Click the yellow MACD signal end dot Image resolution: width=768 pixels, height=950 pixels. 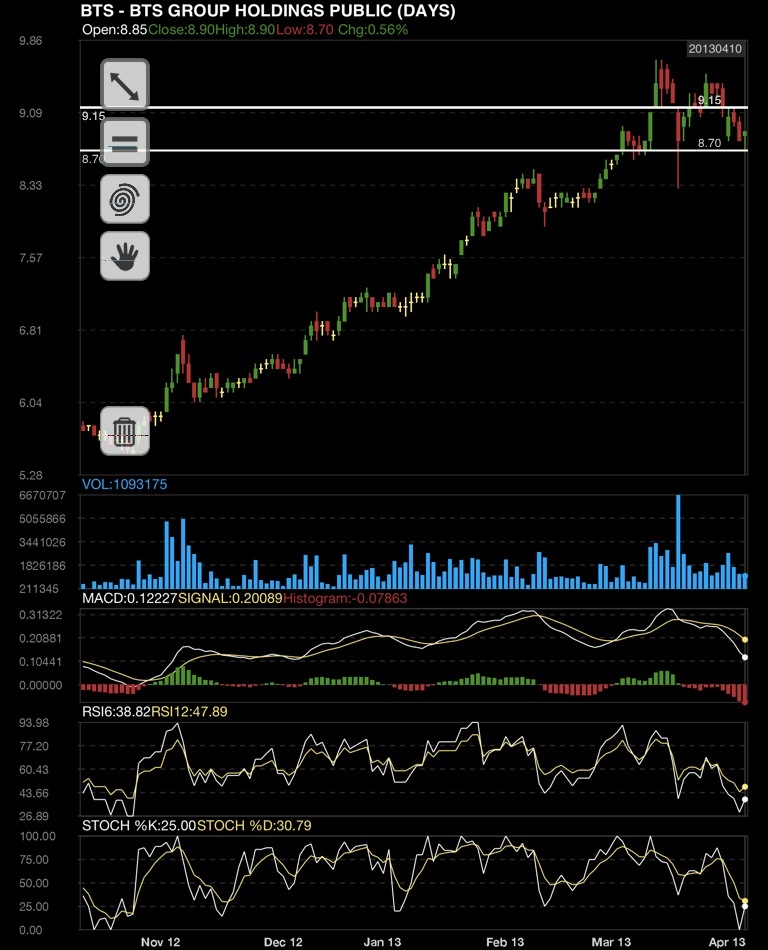pyautogui.click(x=745, y=640)
